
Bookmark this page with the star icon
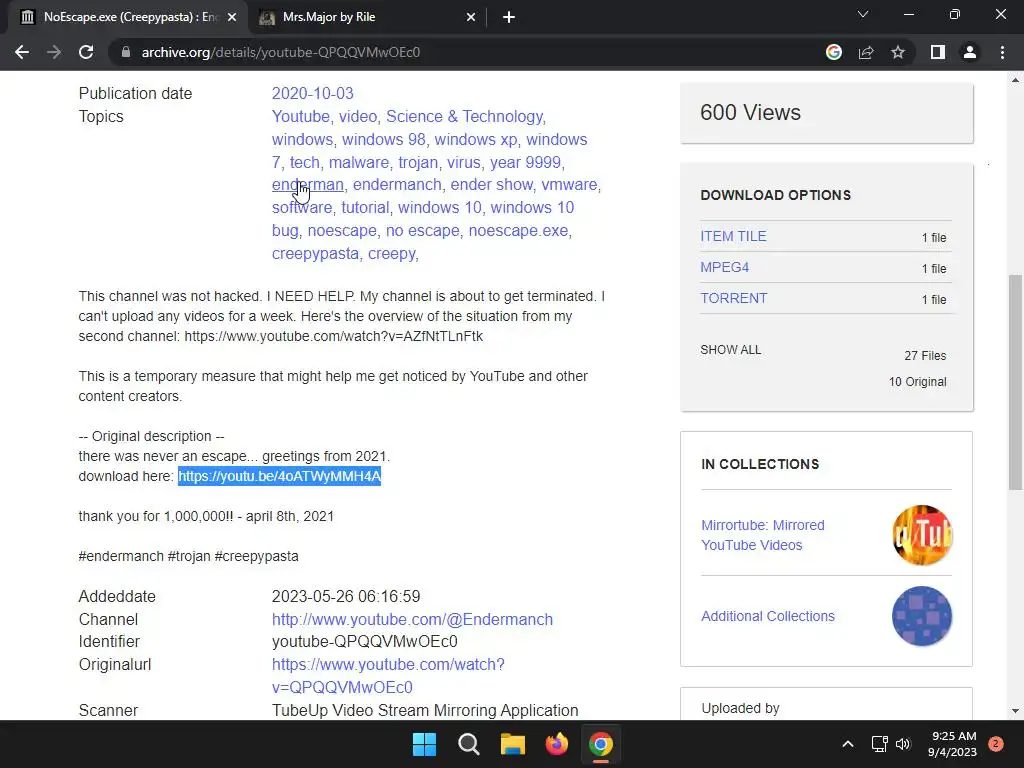pyautogui.click(x=898, y=52)
